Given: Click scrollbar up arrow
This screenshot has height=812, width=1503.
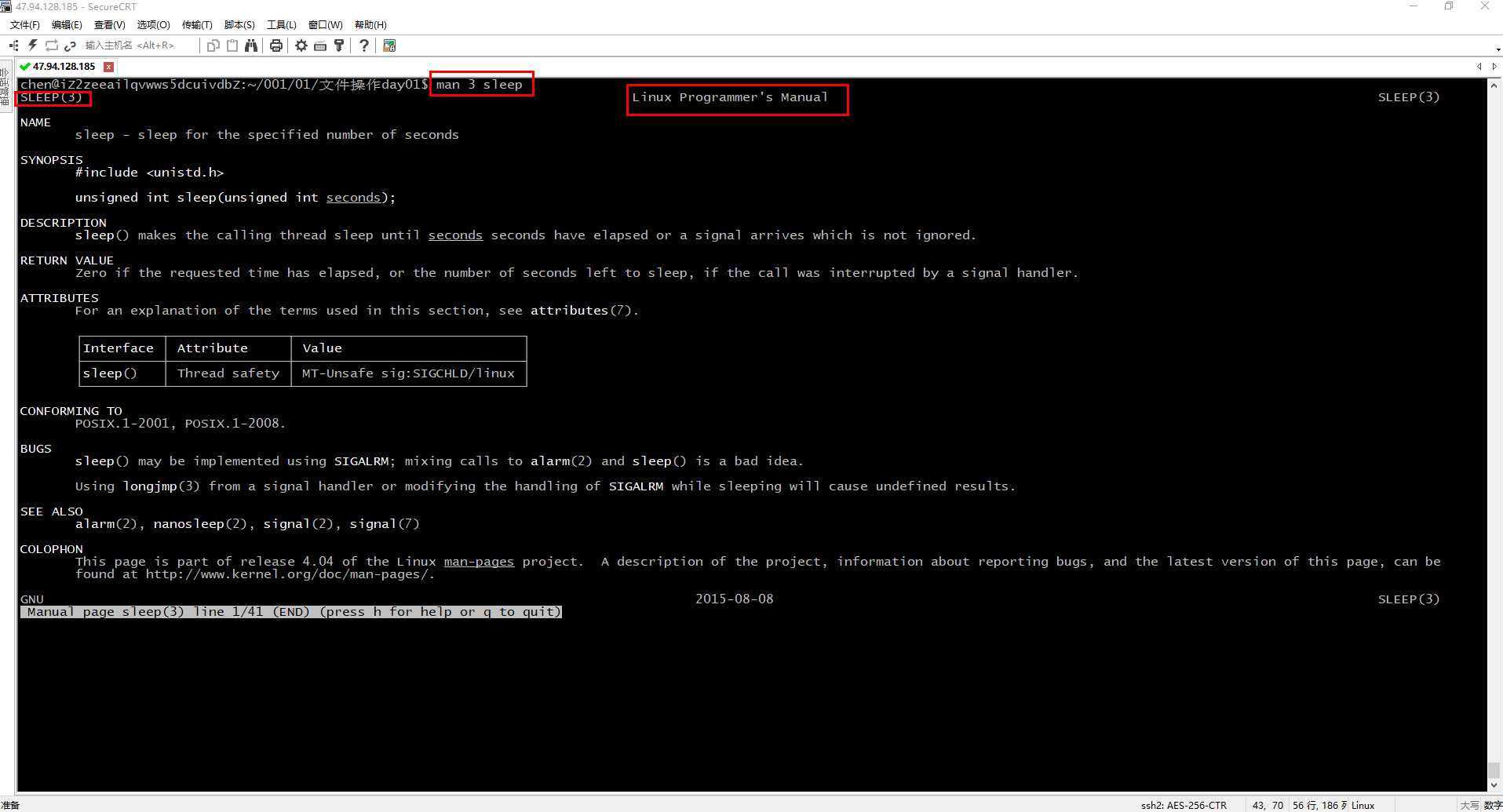Looking at the screenshot, I should click(1494, 85).
